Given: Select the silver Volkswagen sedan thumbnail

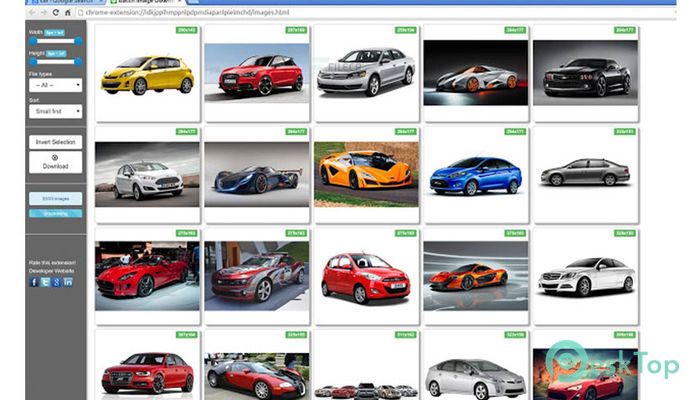Looking at the screenshot, I should coord(366,71).
